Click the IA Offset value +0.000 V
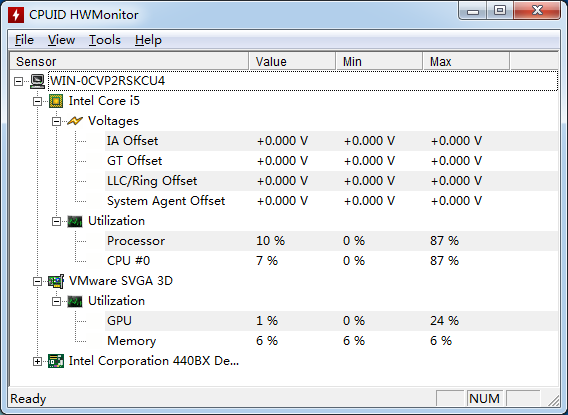Image resolution: width=568 pixels, height=415 pixels. (282, 141)
